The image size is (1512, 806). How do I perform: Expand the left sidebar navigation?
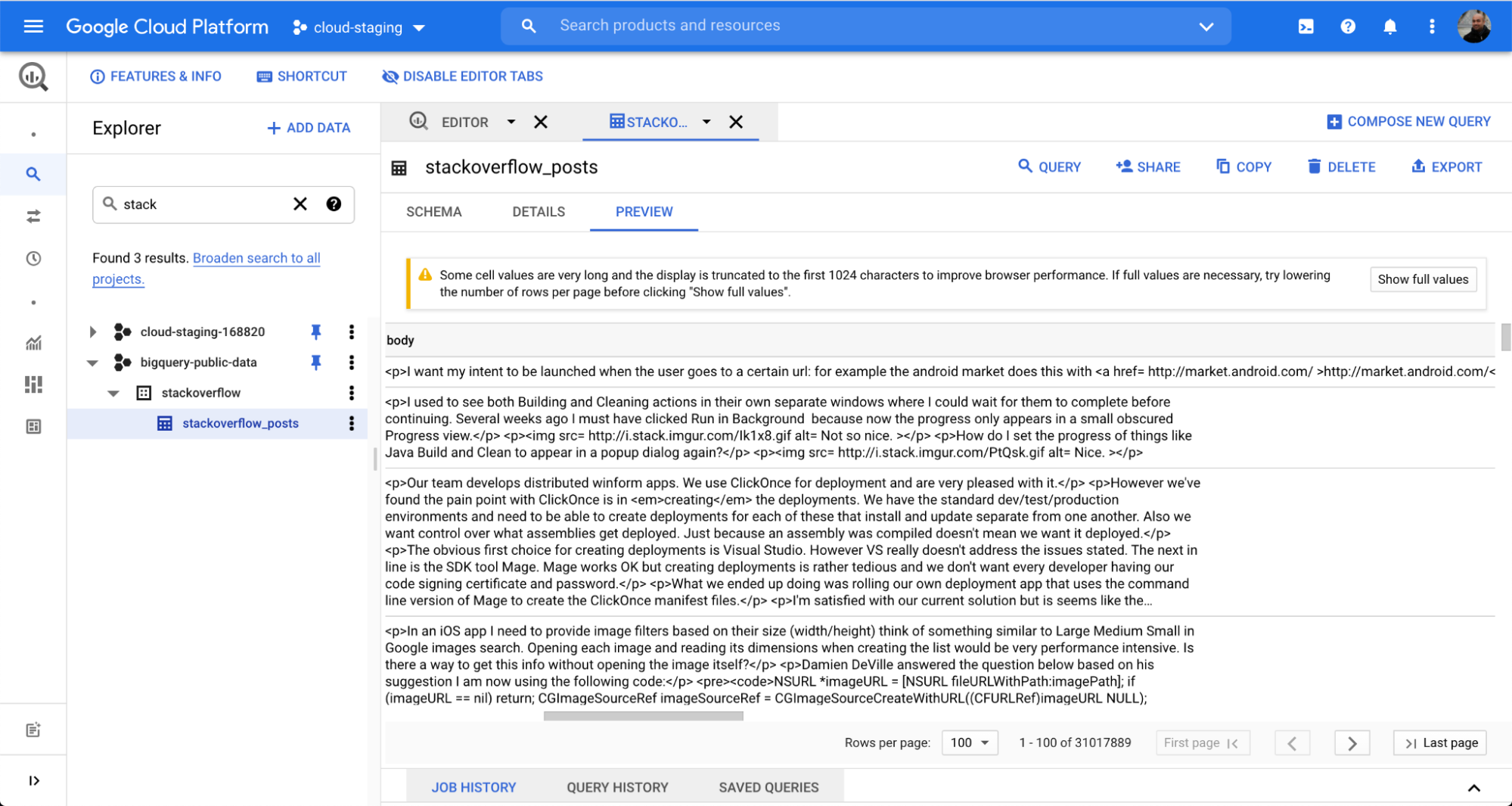33,781
